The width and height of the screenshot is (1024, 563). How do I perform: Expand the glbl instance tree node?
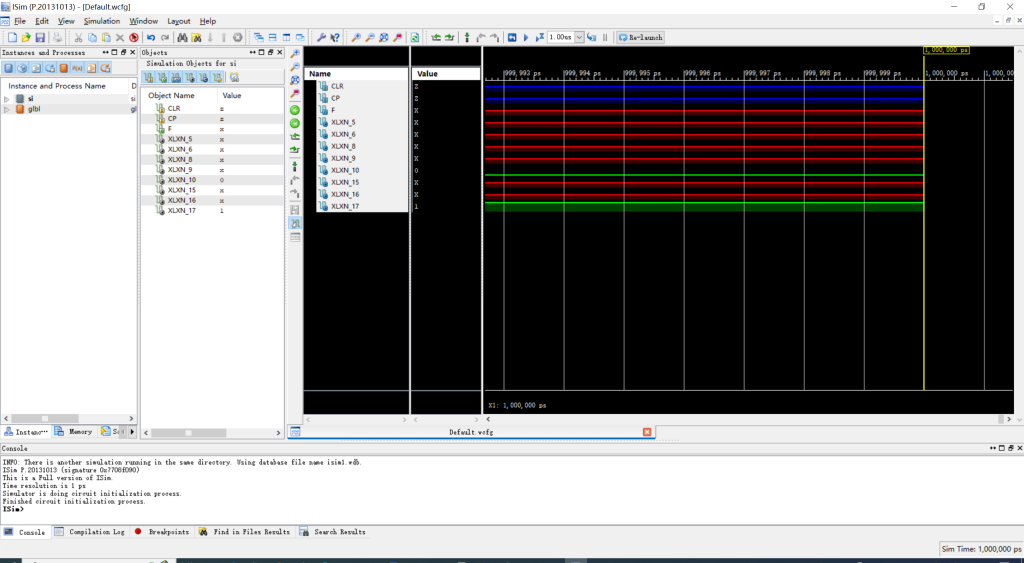pyautogui.click(x=7, y=109)
